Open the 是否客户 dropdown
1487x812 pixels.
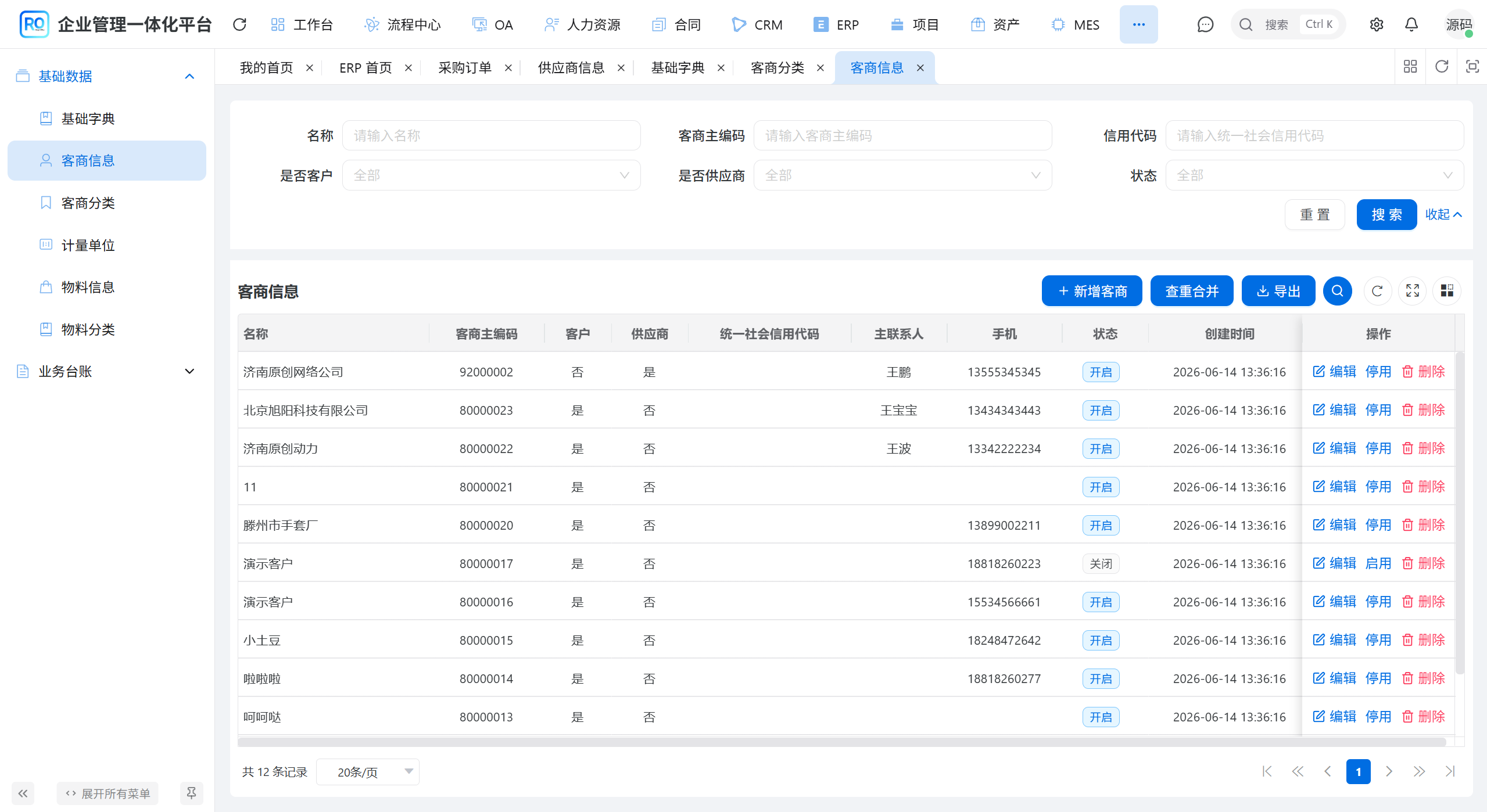point(491,175)
